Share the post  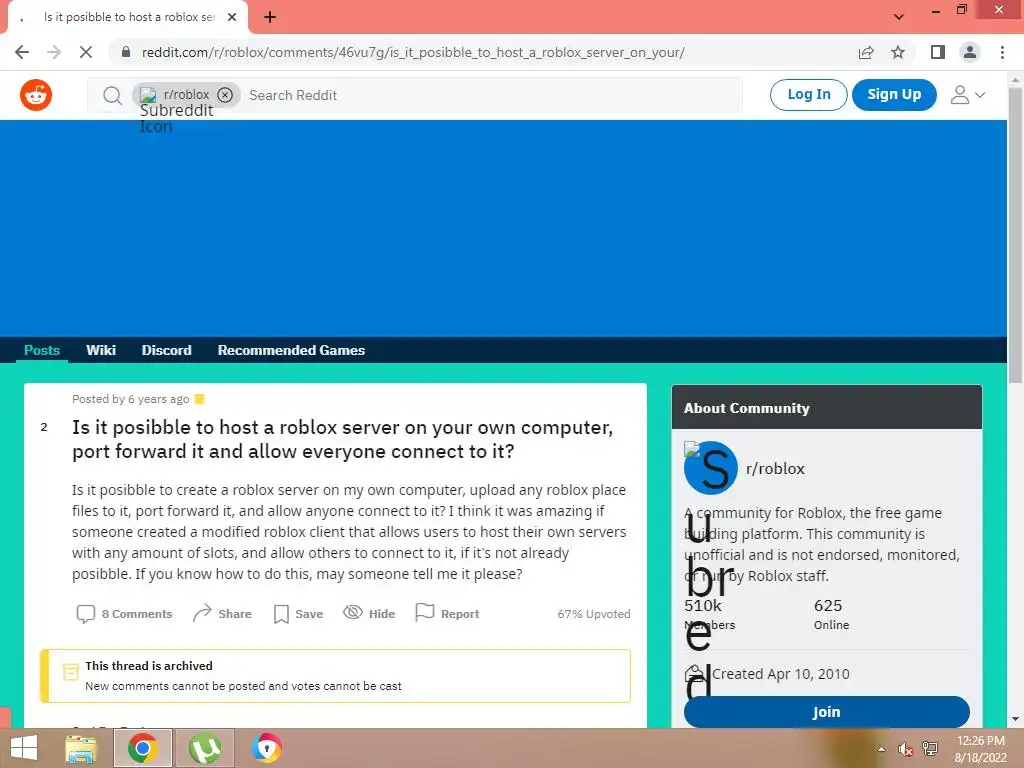pos(222,614)
